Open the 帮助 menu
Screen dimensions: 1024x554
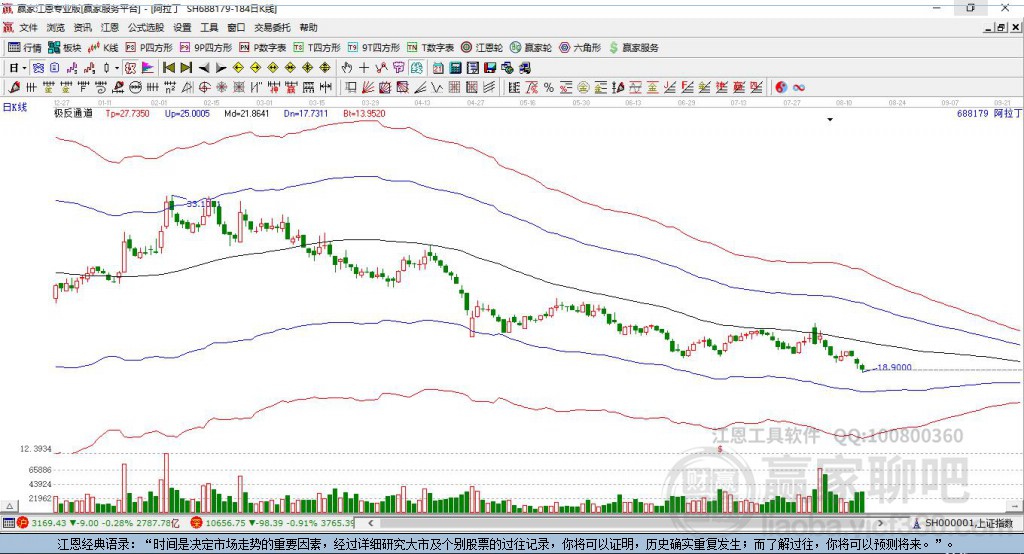pyautogui.click(x=308, y=27)
